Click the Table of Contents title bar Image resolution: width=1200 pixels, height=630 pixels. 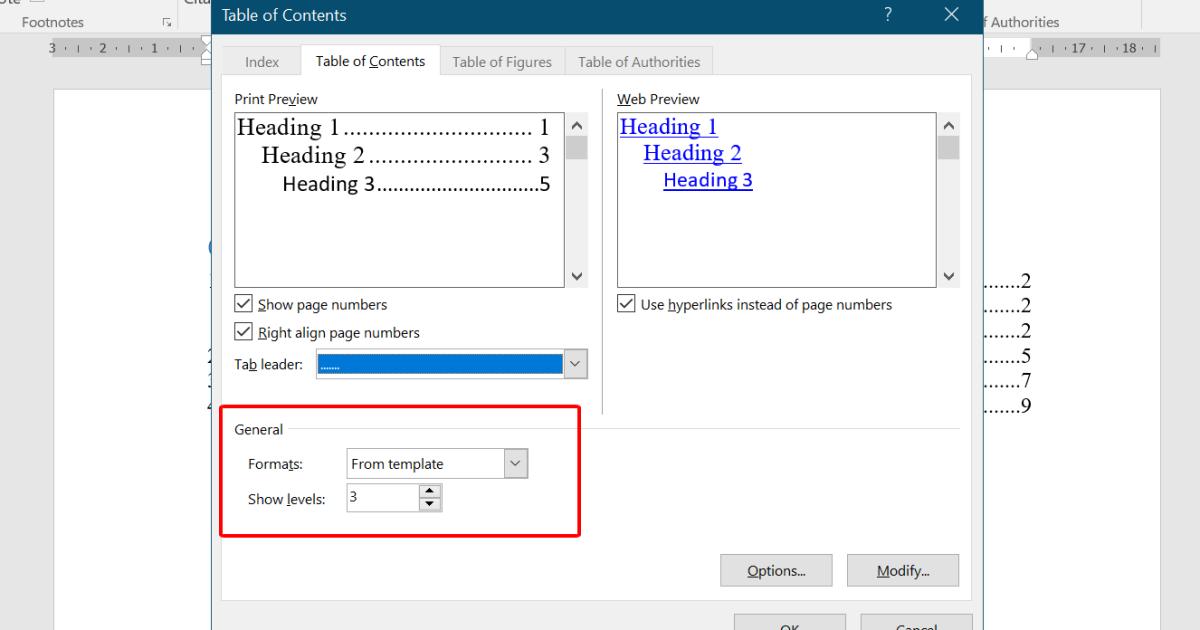coord(597,14)
